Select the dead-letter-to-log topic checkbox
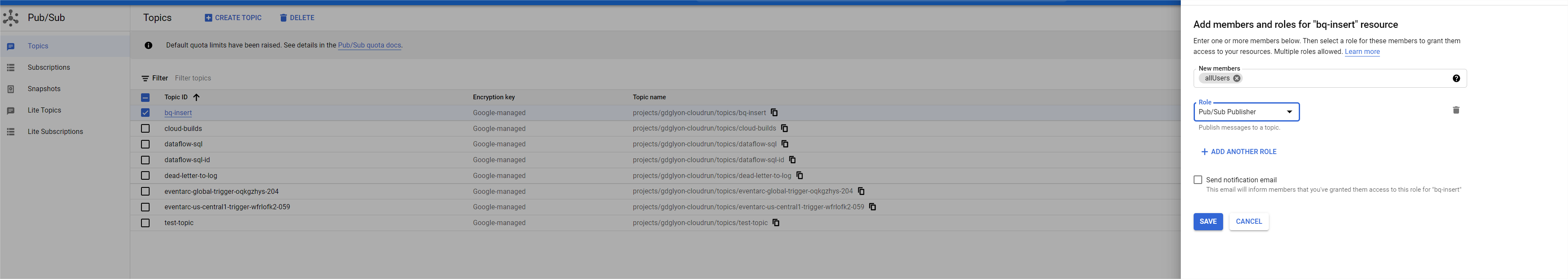 pos(145,175)
